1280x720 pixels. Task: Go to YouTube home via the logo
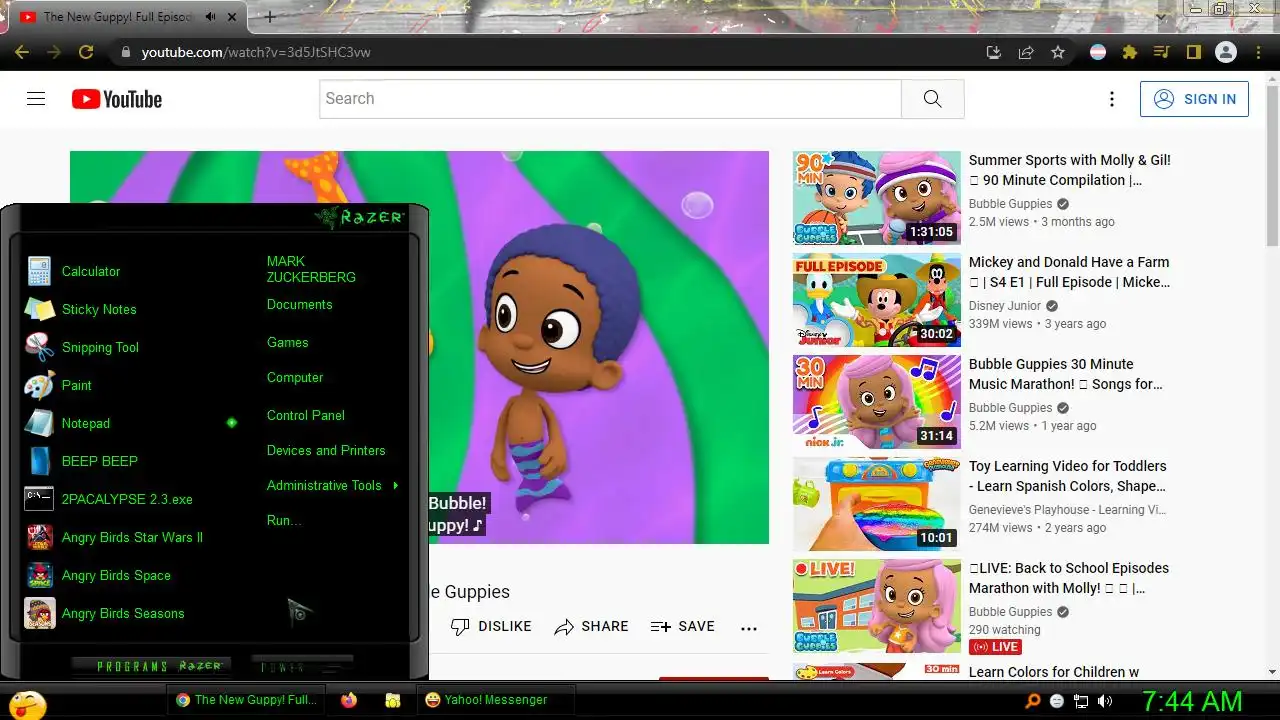pos(116,99)
